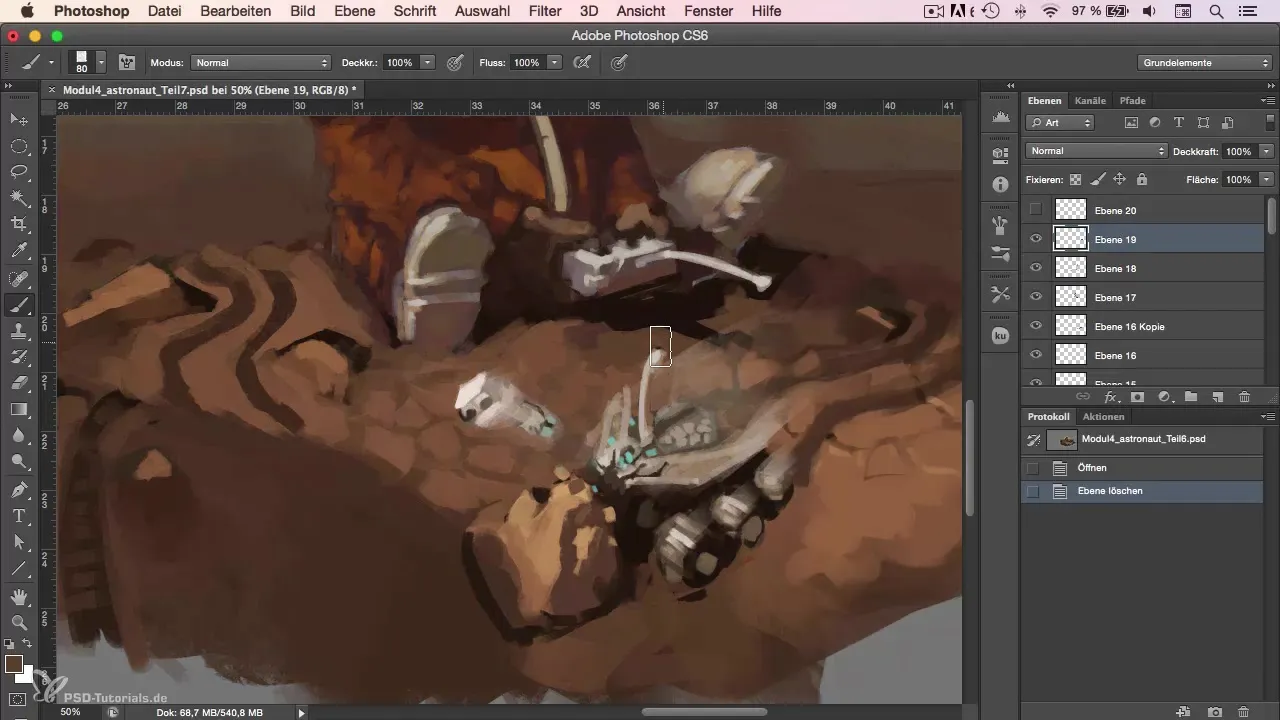The image size is (1280, 720).
Task: Select the Brush tool in toolbox
Action: 19,305
